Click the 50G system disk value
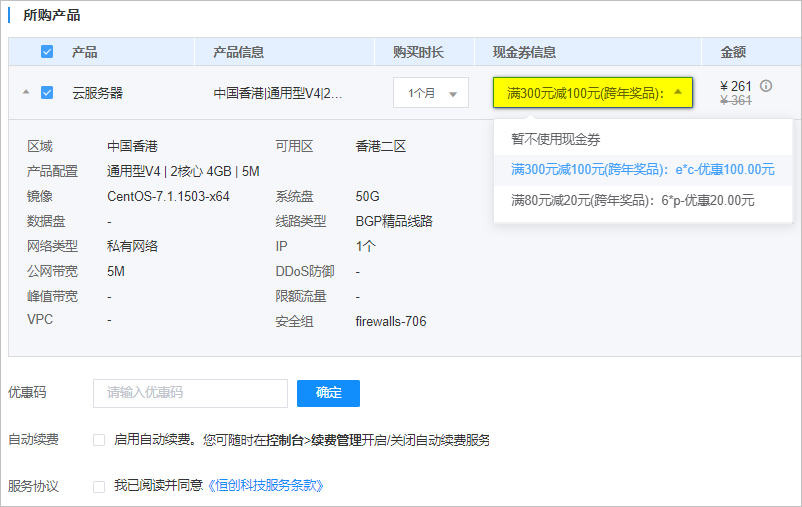This screenshot has width=802, height=507. pos(367,196)
